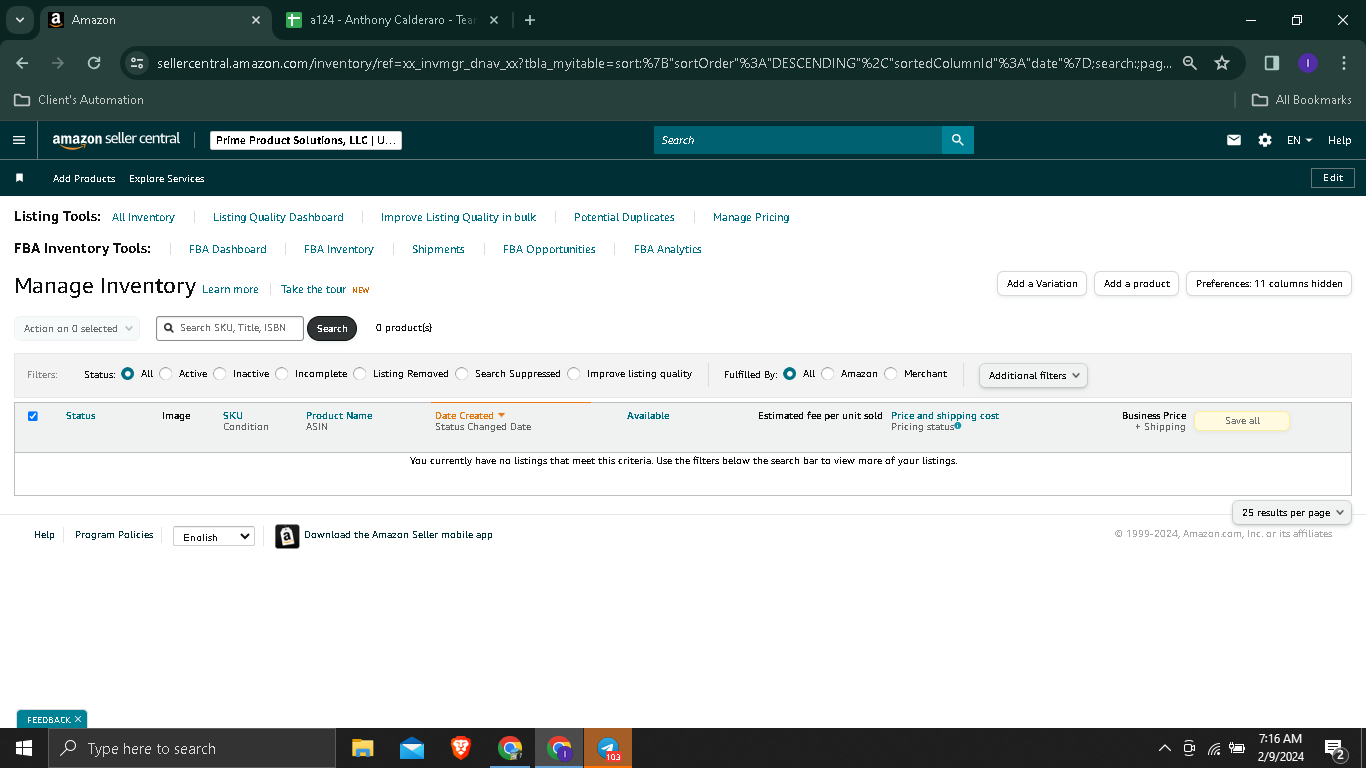
Task: Open Preferences: 11 columns hidden
Action: [1269, 283]
